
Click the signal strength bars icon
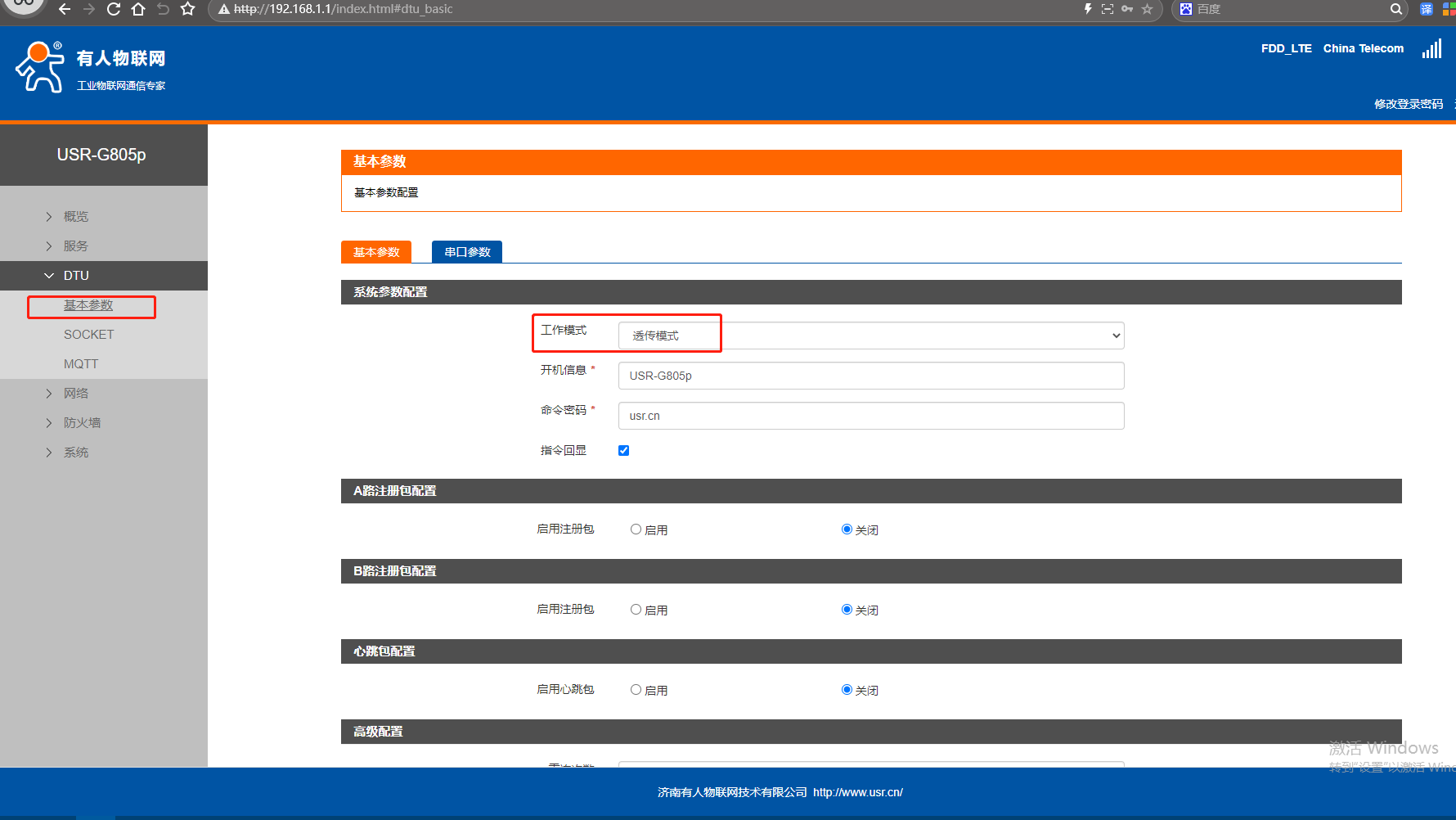[x=1431, y=49]
